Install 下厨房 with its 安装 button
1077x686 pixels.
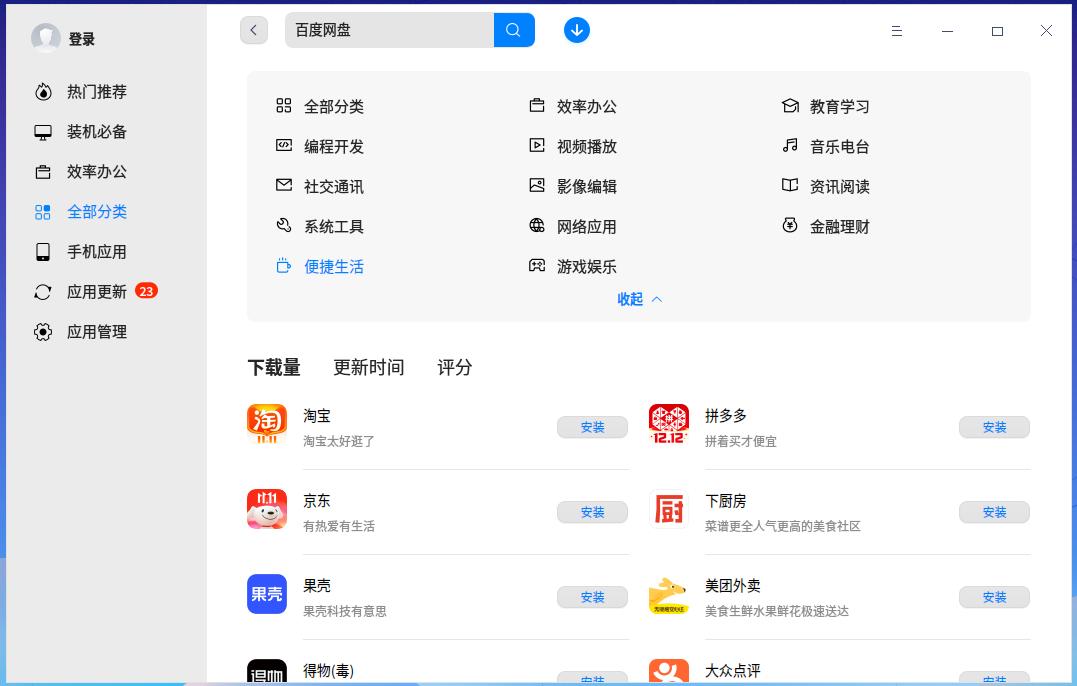point(993,511)
